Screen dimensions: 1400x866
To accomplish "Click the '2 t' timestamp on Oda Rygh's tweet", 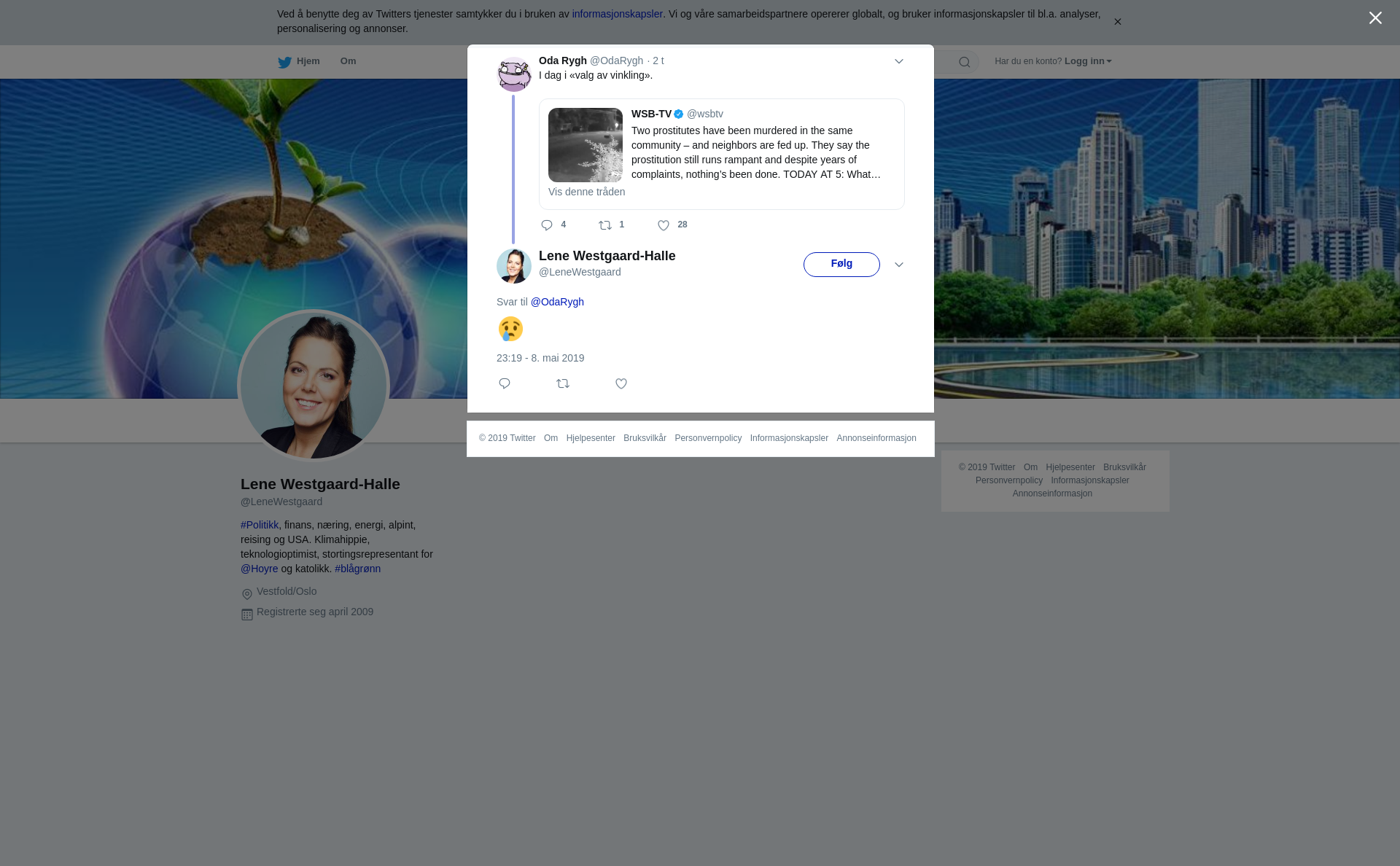I will (658, 61).
